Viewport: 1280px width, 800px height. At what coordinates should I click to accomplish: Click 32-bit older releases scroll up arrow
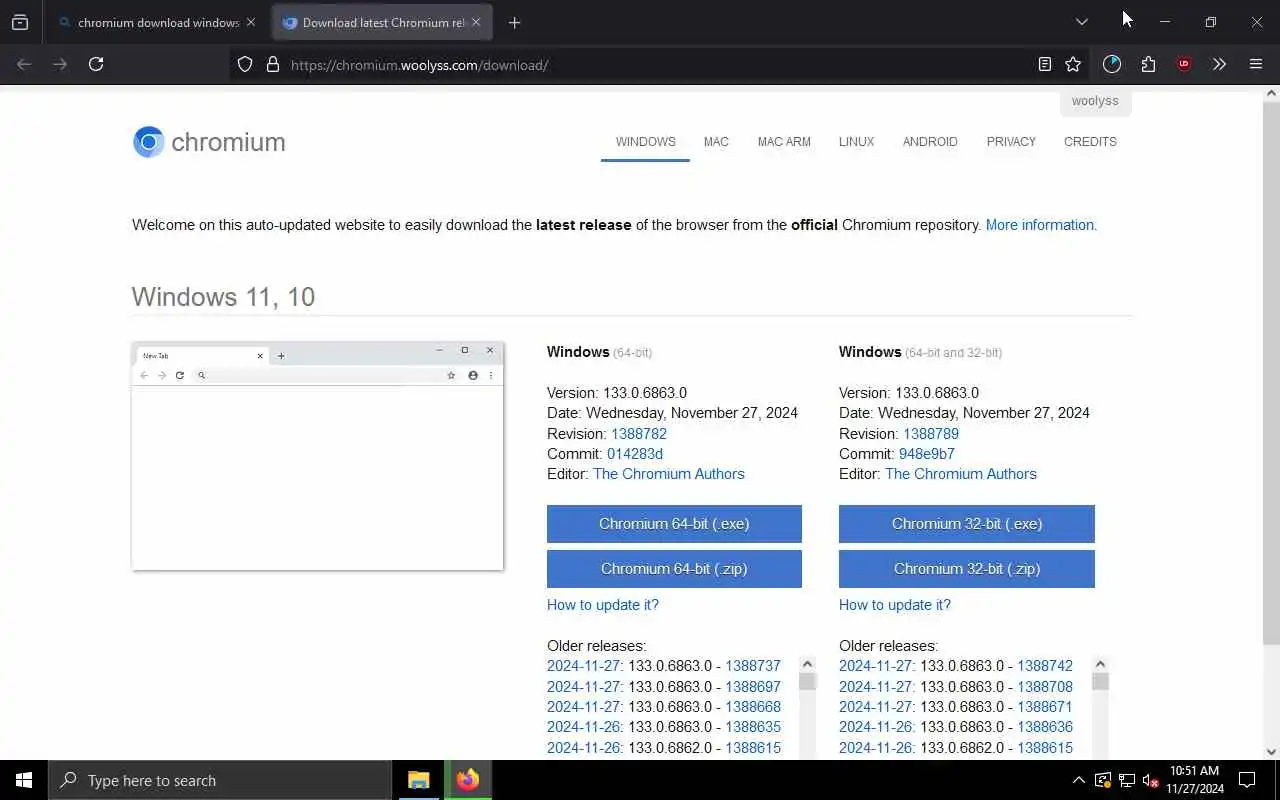click(x=1100, y=664)
